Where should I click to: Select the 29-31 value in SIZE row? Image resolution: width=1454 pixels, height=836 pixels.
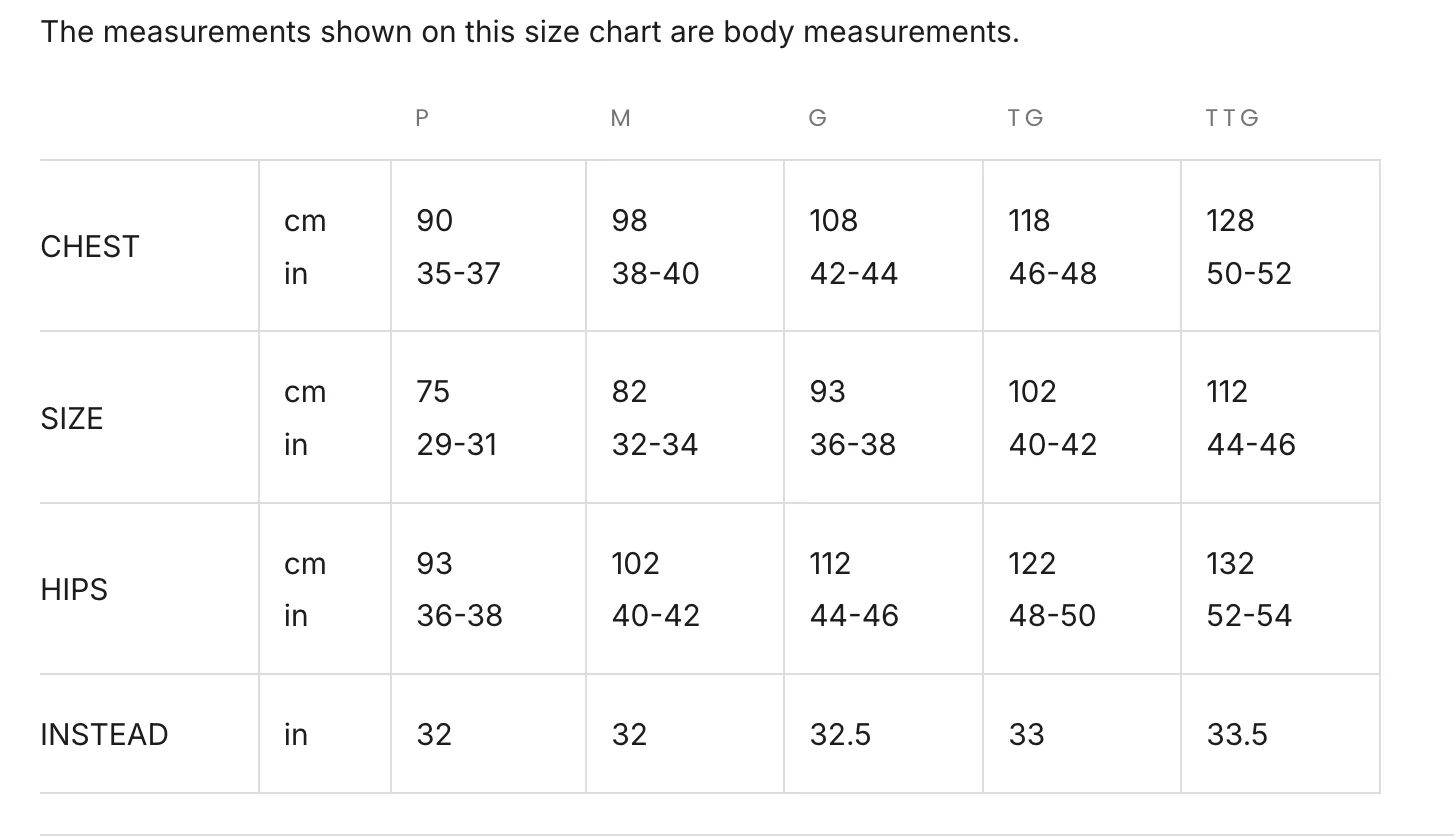point(456,444)
